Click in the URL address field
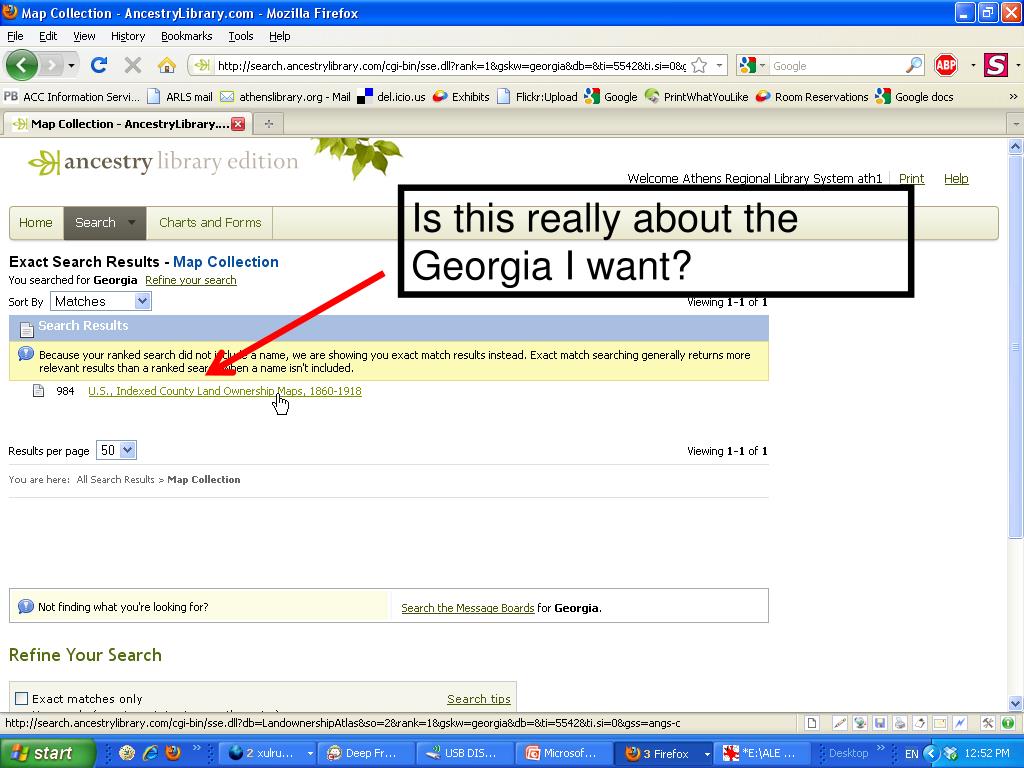 click(451, 65)
